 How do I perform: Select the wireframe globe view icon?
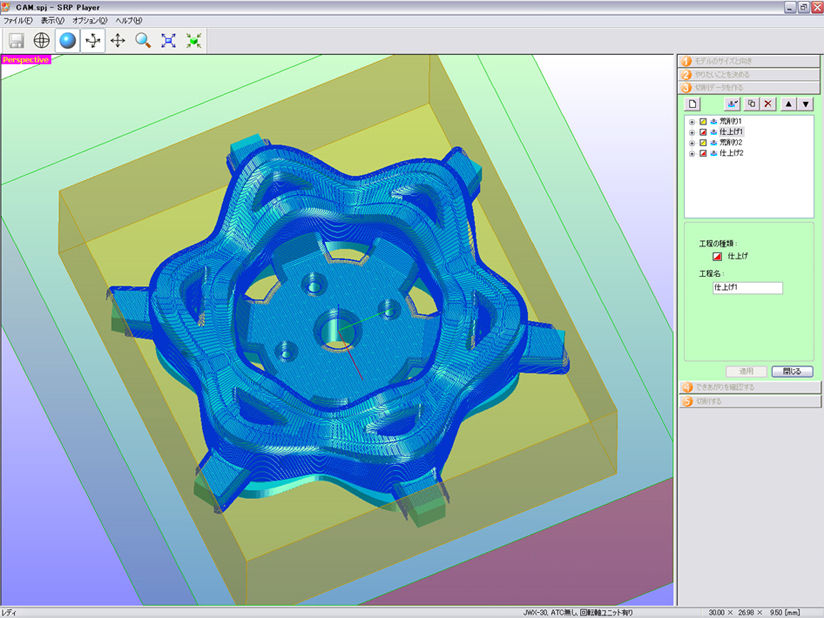[x=42, y=41]
